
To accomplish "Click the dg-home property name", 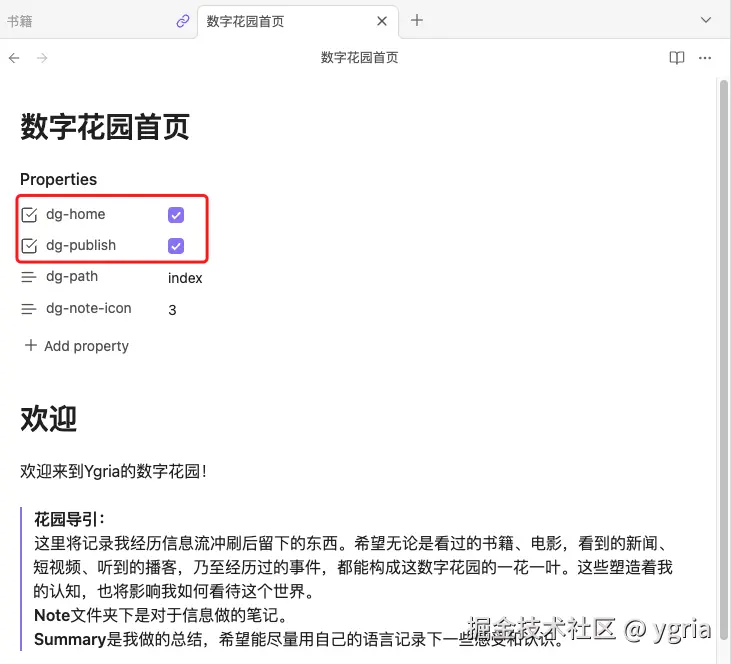I will coord(76,214).
